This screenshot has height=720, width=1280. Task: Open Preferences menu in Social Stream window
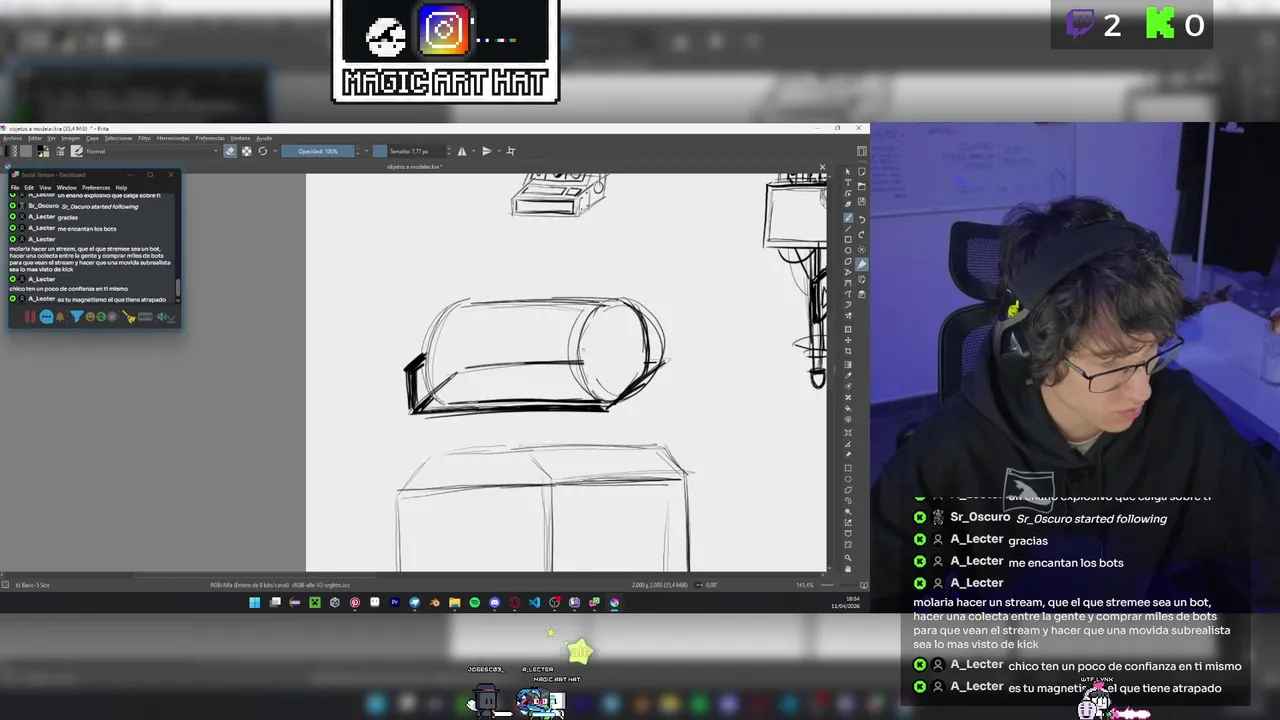pyautogui.click(x=96, y=188)
